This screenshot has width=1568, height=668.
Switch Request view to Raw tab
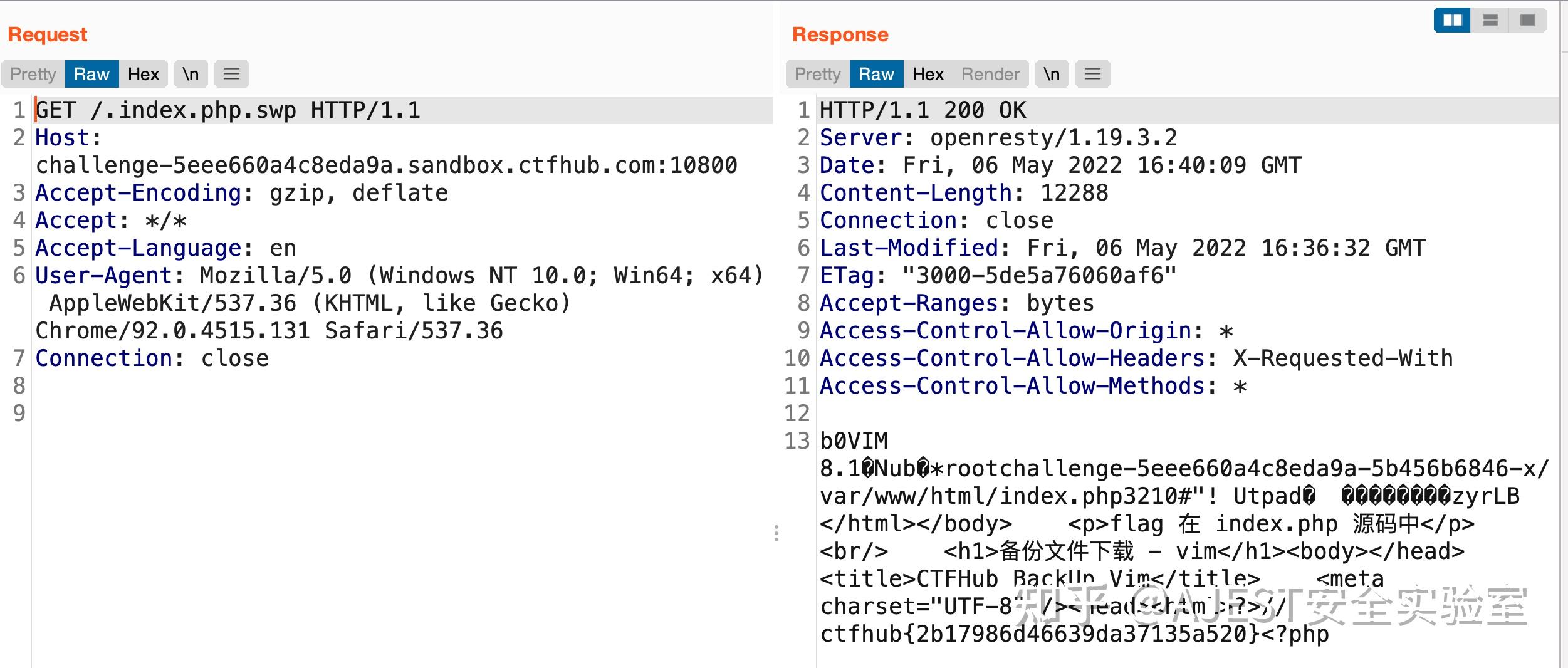click(91, 74)
